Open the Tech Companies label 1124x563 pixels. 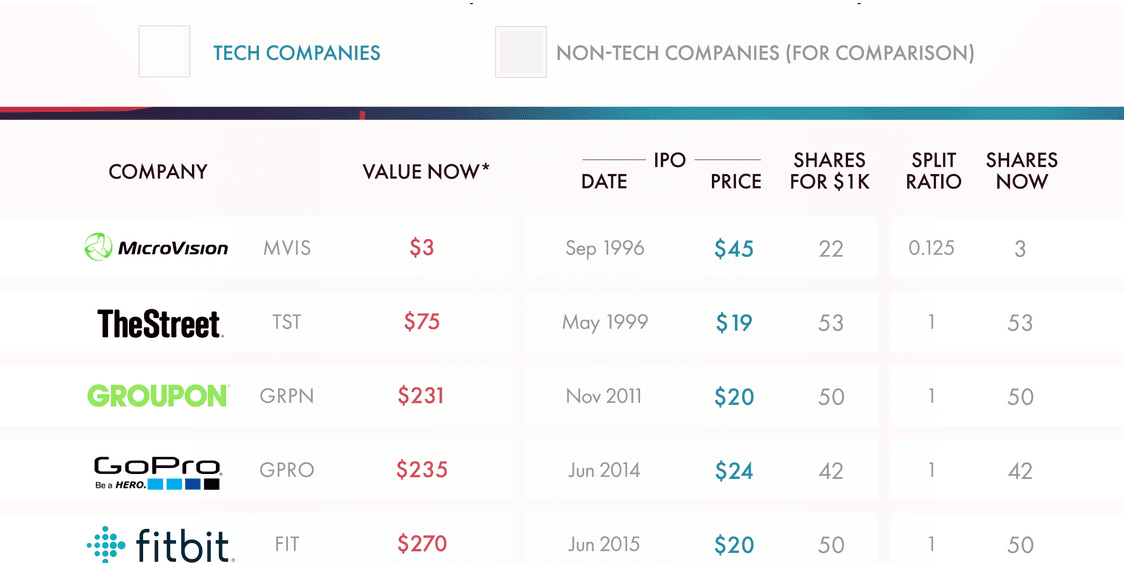tap(297, 53)
